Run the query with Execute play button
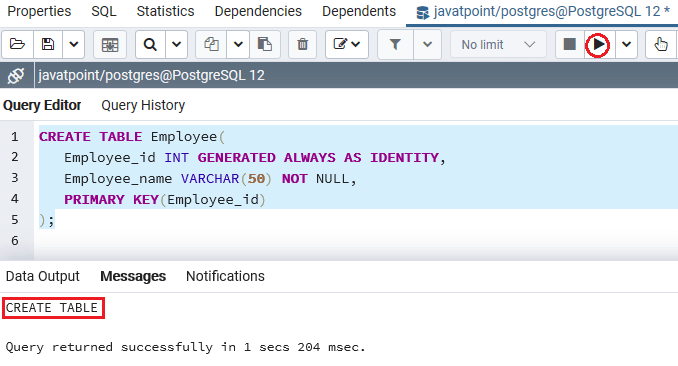 click(x=598, y=44)
